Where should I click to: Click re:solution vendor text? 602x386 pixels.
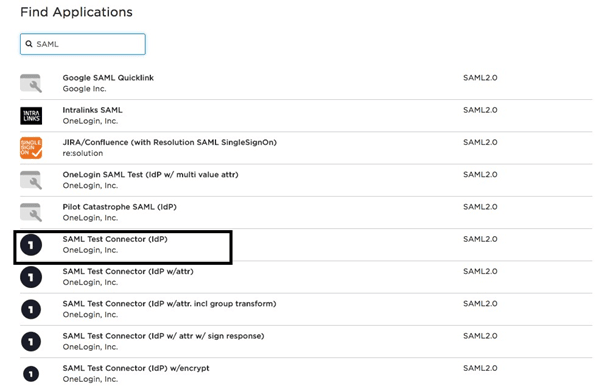point(83,153)
